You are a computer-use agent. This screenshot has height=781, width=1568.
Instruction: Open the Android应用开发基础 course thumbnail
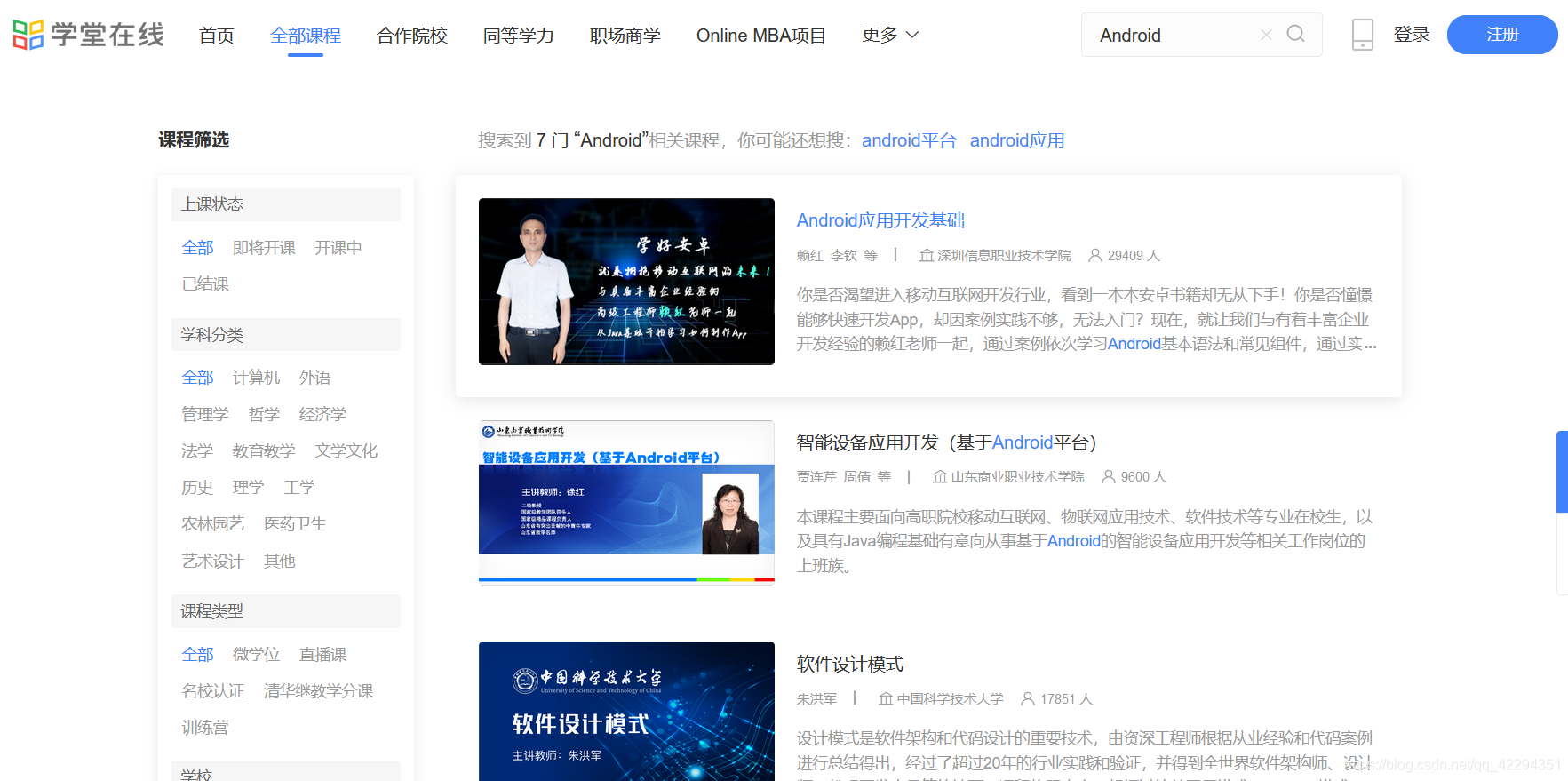626,282
